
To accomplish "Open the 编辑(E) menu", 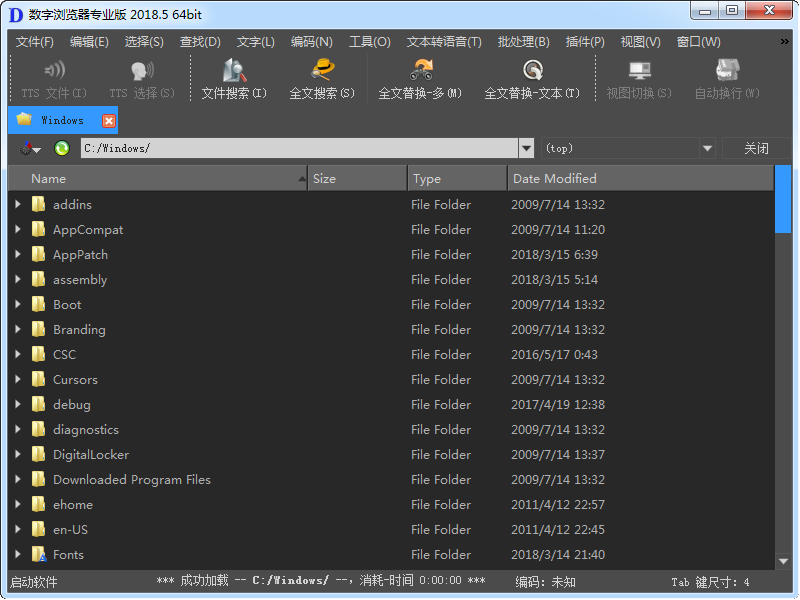I will 89,42.
